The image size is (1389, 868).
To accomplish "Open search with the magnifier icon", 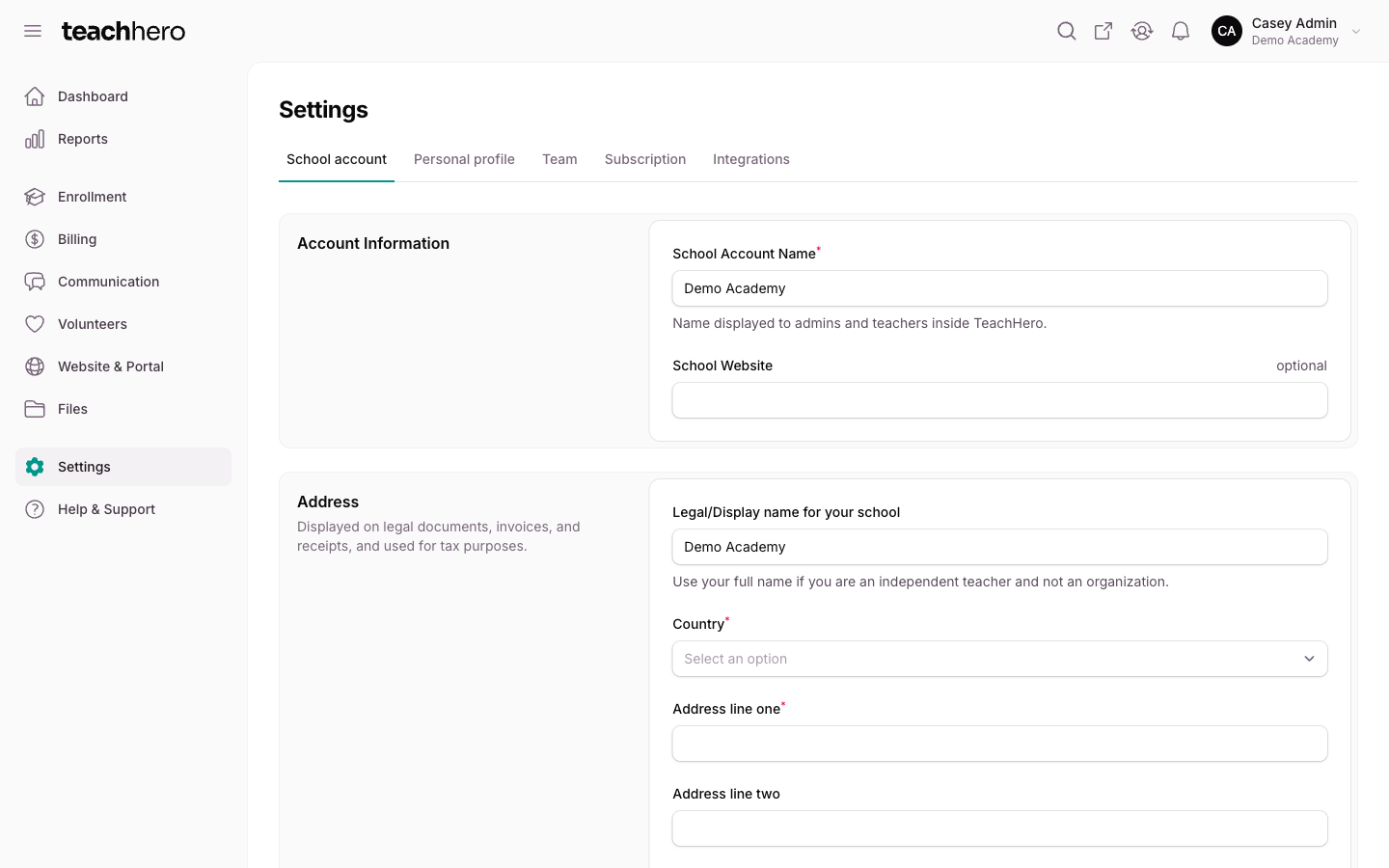I will click(1066, 31).
